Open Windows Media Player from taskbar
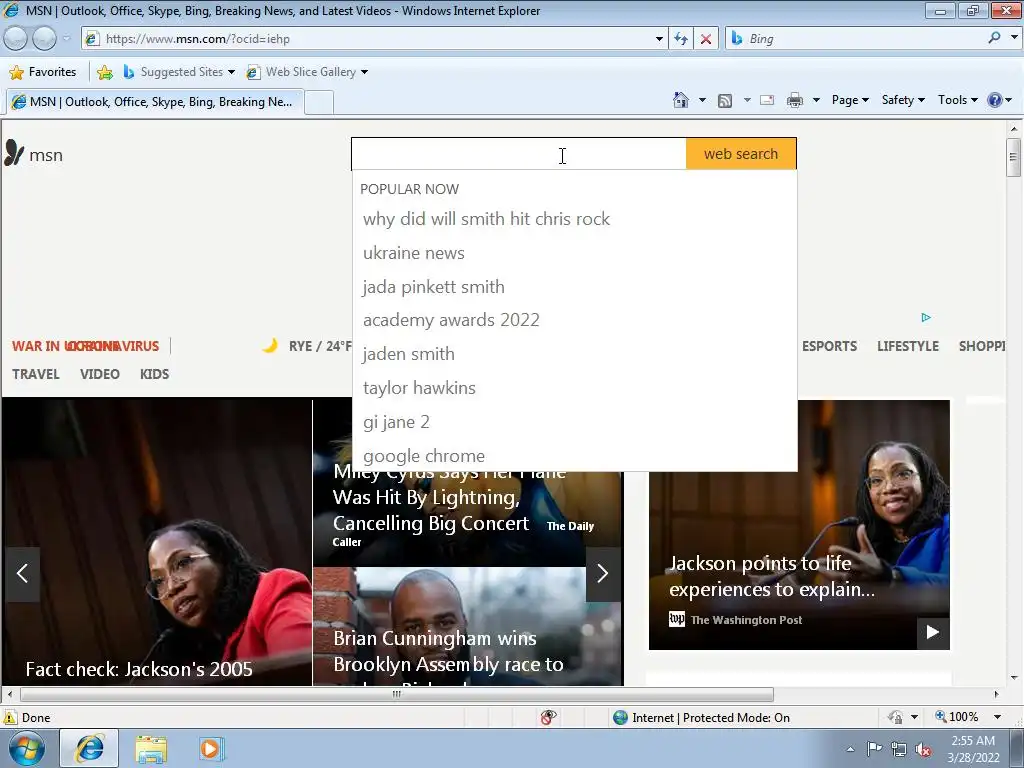The height and width of the screenshot is (768, 1024). pos(210,749)
